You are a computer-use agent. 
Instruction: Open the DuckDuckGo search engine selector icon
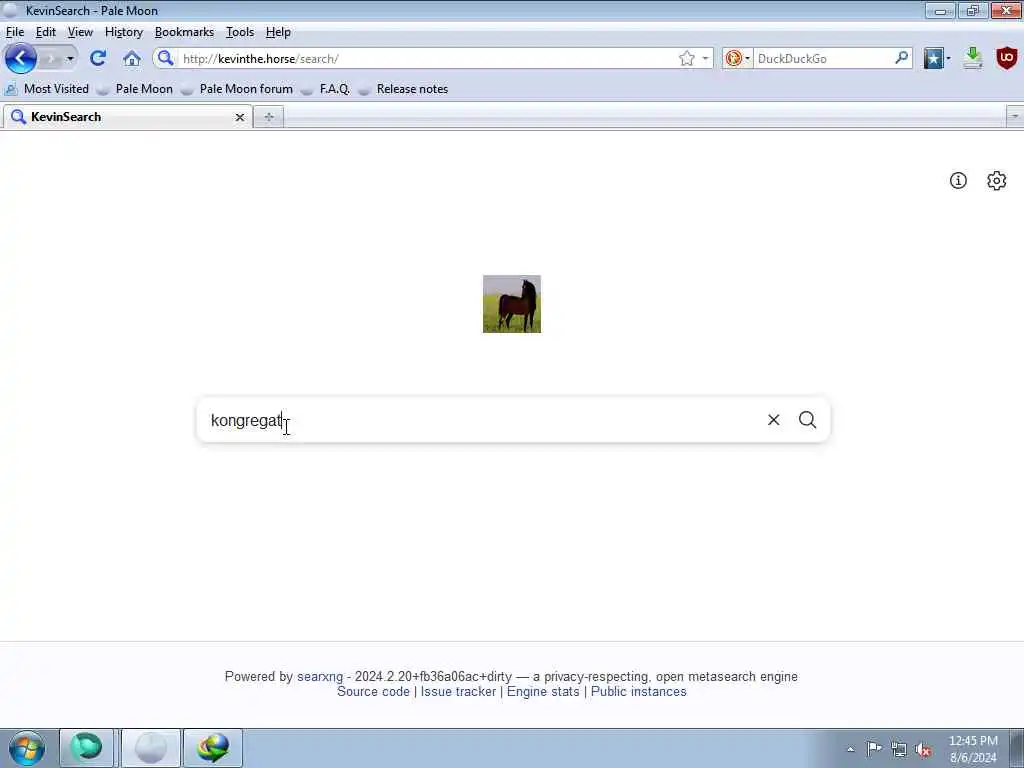737,59
